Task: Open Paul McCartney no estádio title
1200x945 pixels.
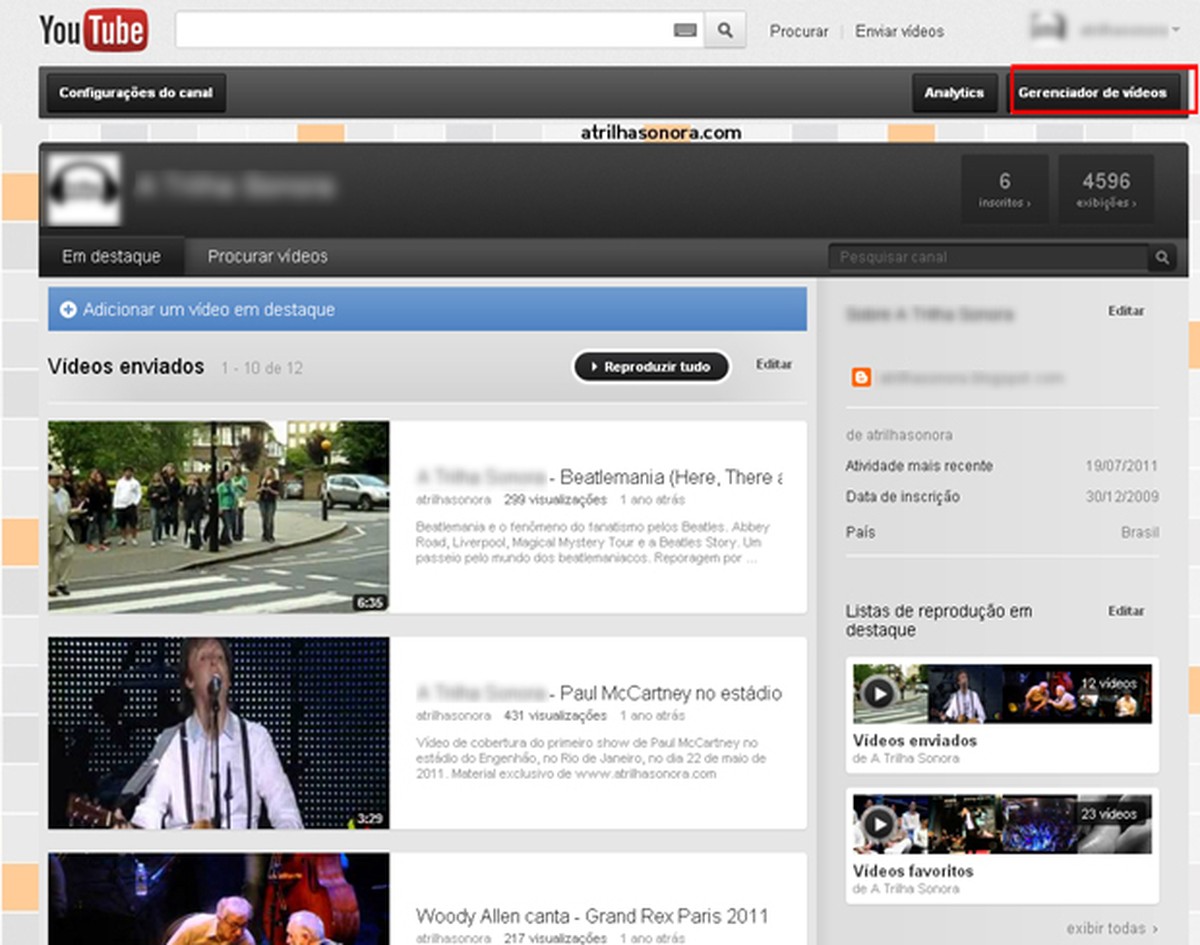Action: (x=599, y=693)
